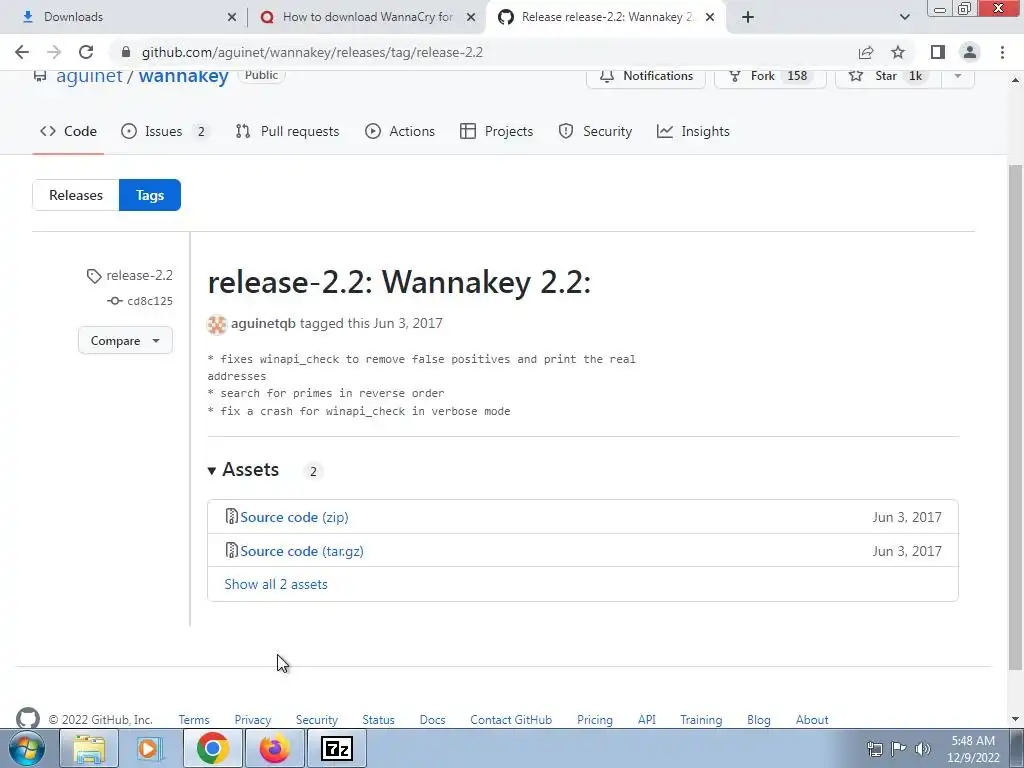Click the aguinetqb avatar image

tap(217, 324)
